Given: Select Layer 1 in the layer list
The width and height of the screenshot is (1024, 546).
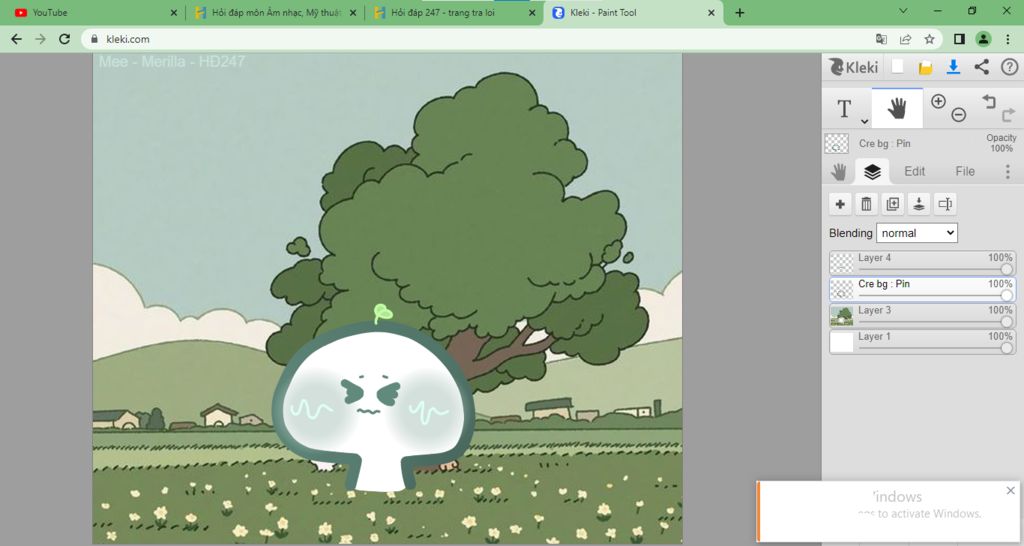Looking at the screenshot, I should (x=922, y=342).
